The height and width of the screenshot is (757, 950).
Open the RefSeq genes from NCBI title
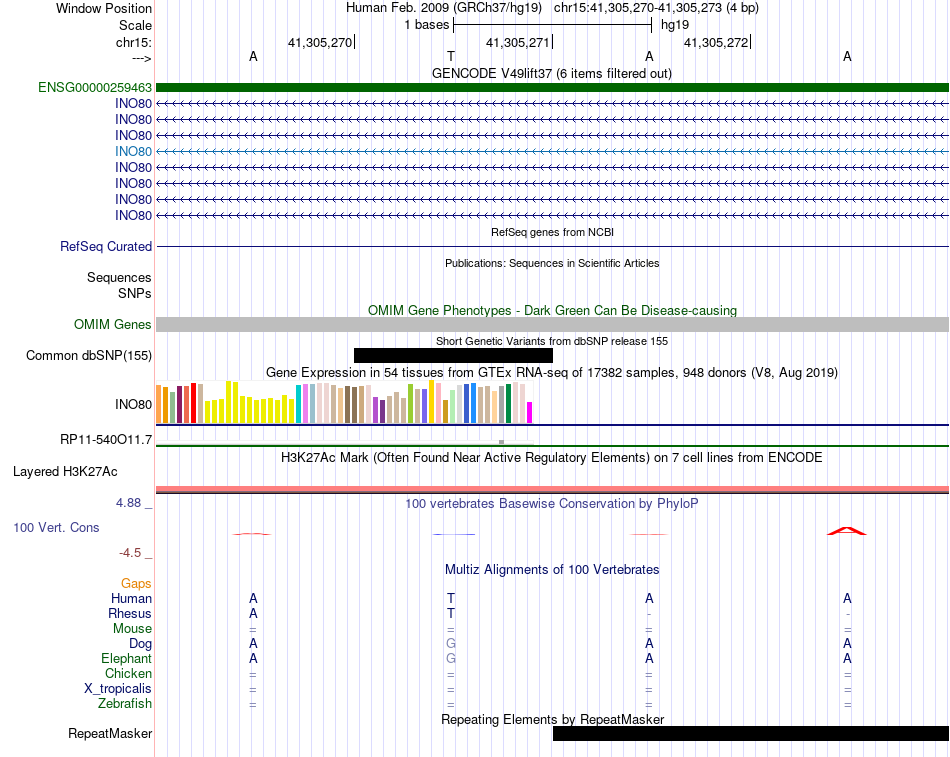click(552, 232)
